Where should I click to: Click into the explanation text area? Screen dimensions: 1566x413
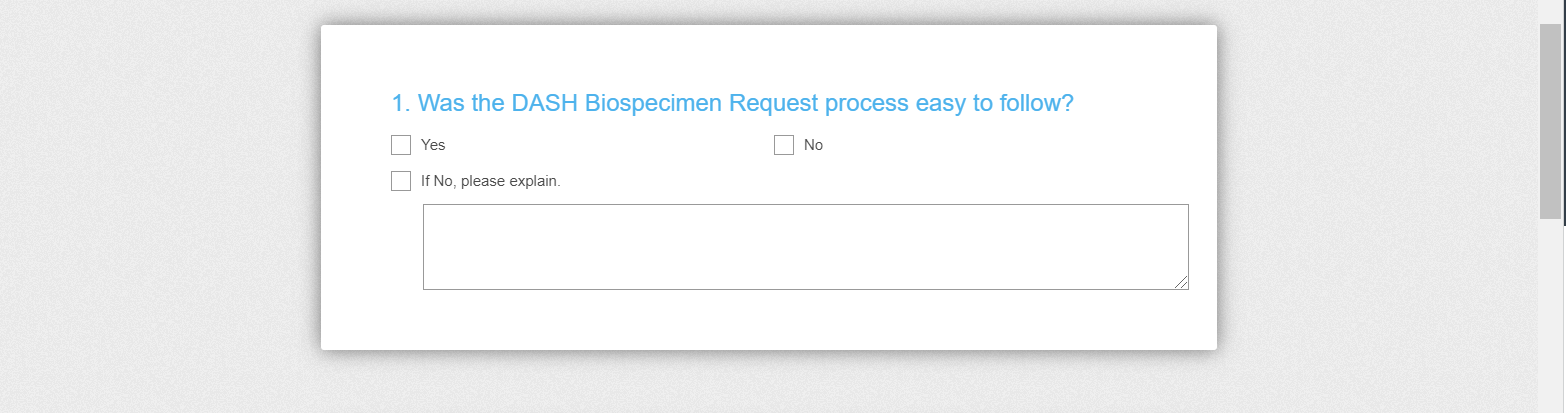click(805, 247)
